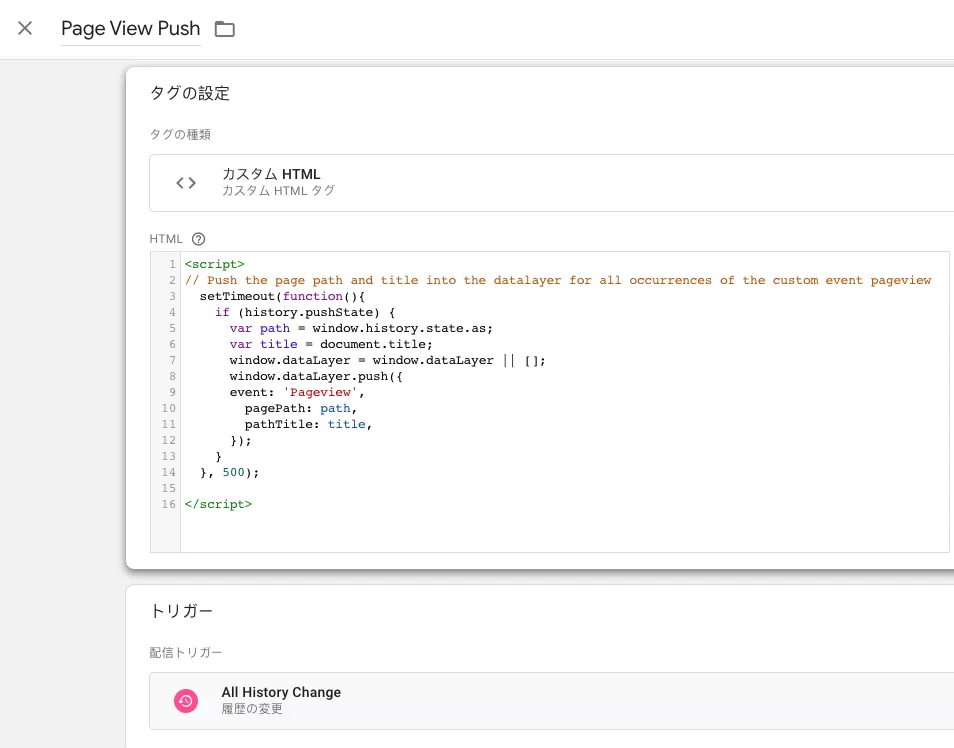Click the var title = document.title line
This screenshot has height=748, width=954.
pos(331,344)
